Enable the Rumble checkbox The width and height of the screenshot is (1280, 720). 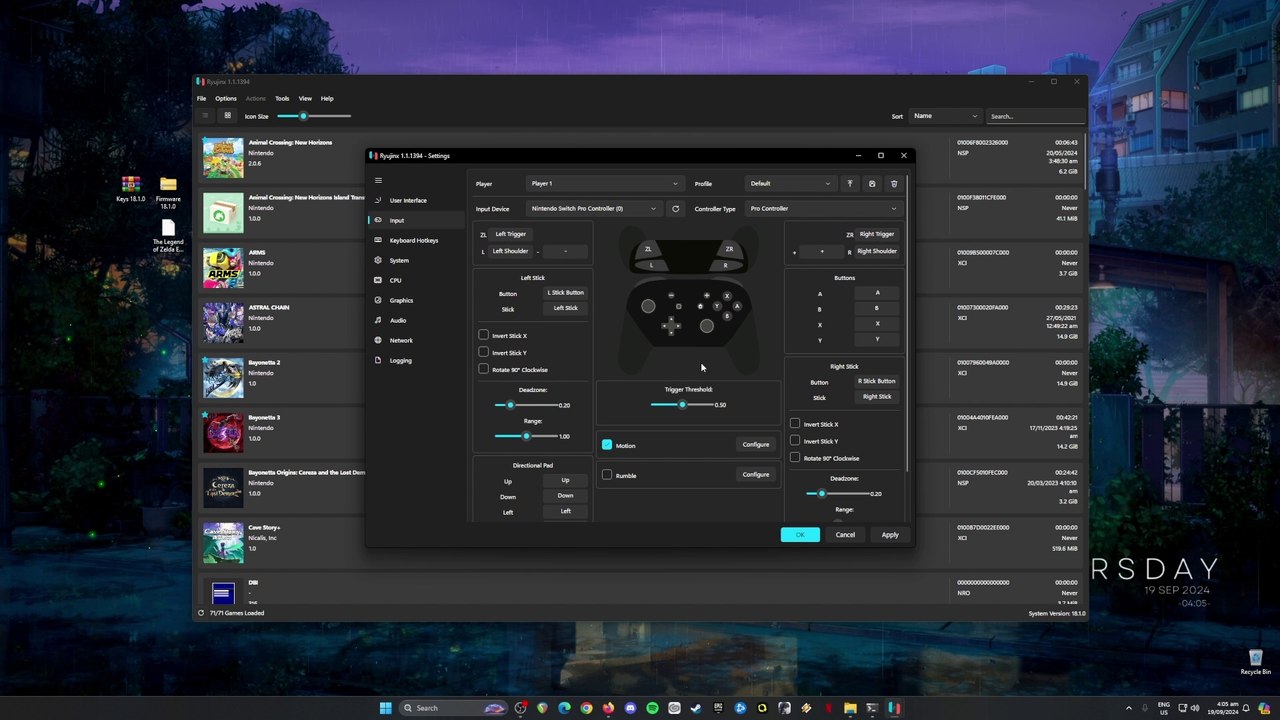[x=607, y=475]
